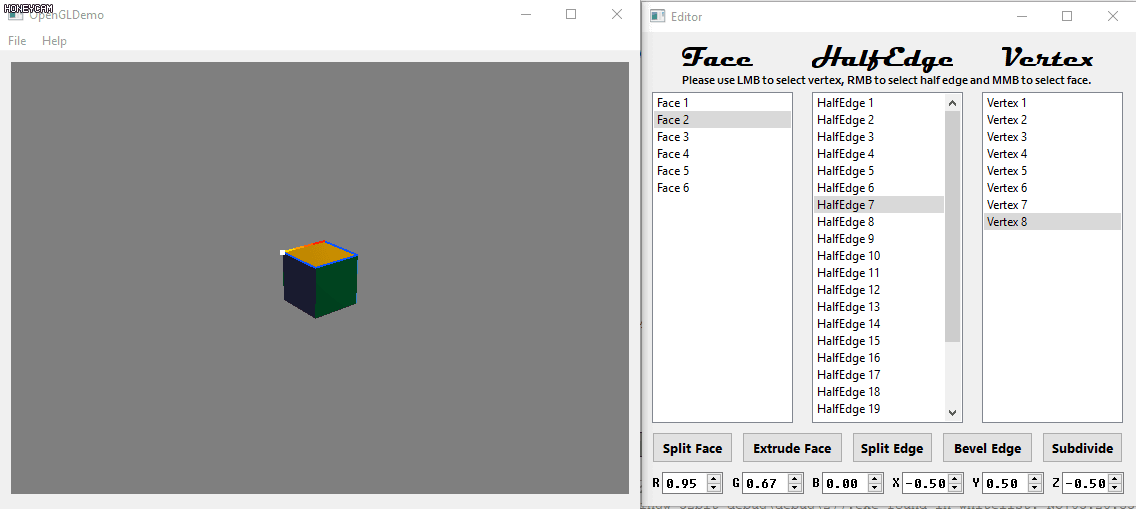
Task: Click the Split Face button
Action: coord(693,448)
